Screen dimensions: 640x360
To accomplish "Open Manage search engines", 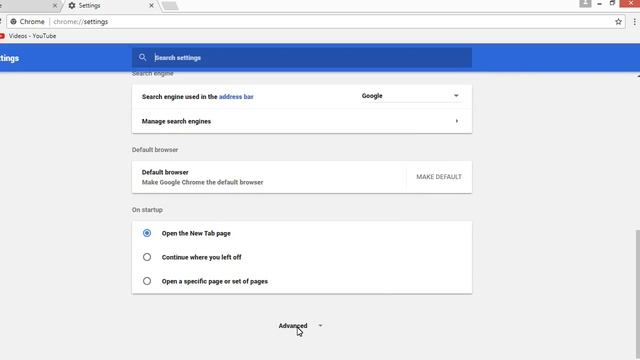I will [302, 121].
